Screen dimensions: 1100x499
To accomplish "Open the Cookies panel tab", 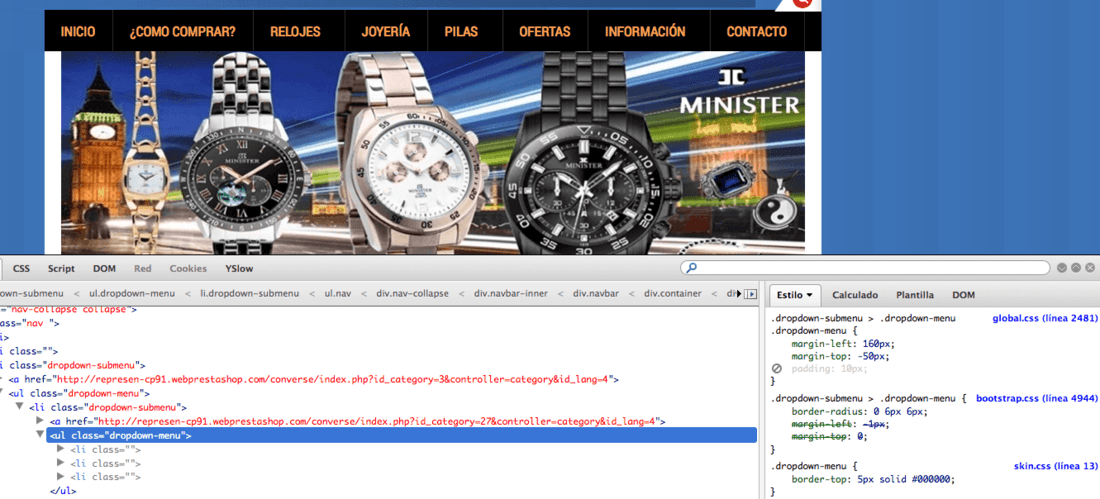I will [x=188, y=268].
